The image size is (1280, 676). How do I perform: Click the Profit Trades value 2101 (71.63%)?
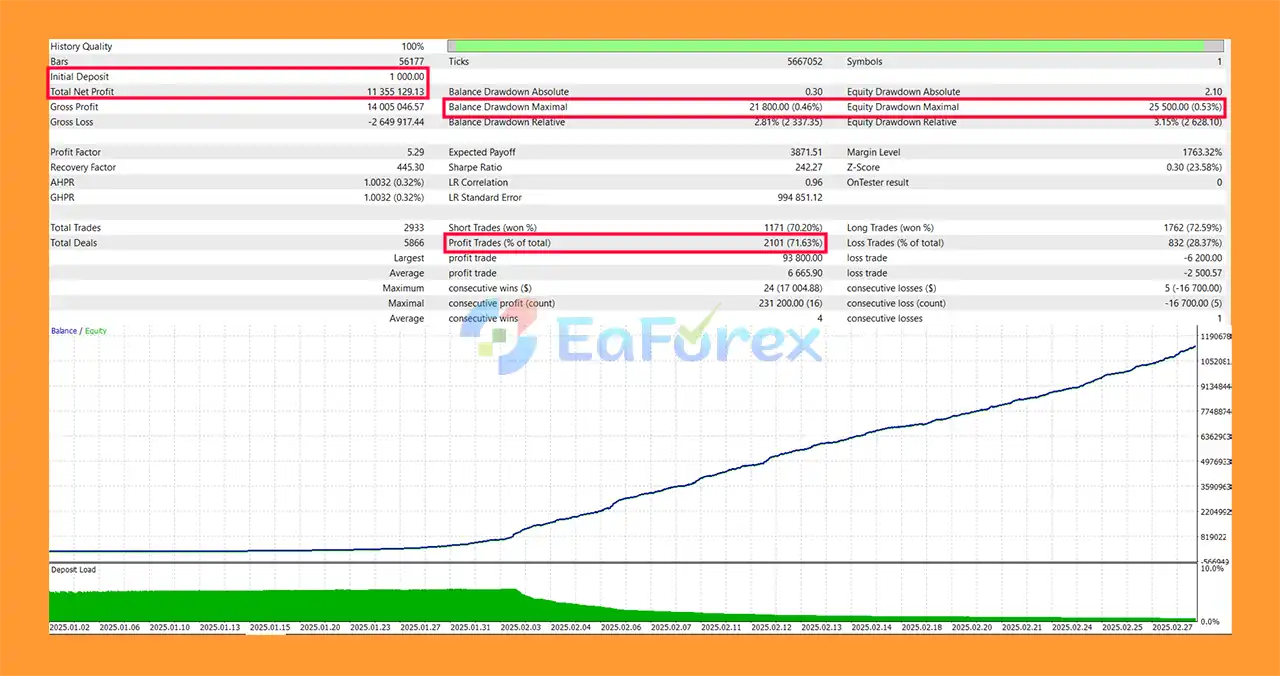(x=792, y=243)
